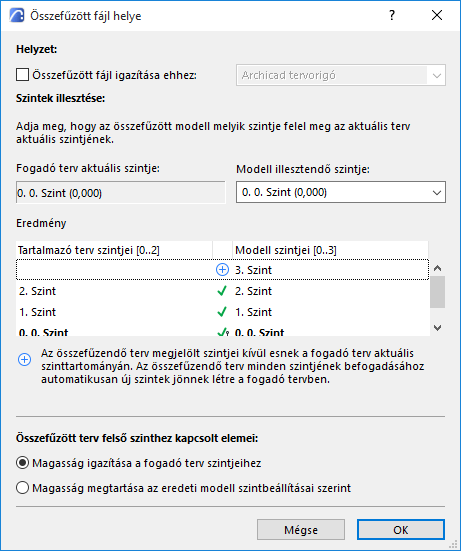Select the 1. Szint row in list

[222, 312]
